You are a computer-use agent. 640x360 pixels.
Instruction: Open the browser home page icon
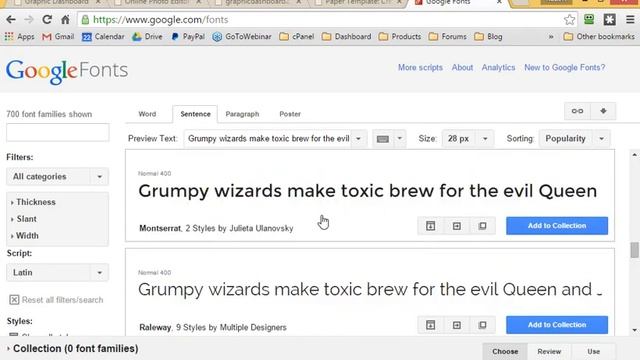(65, 20)
